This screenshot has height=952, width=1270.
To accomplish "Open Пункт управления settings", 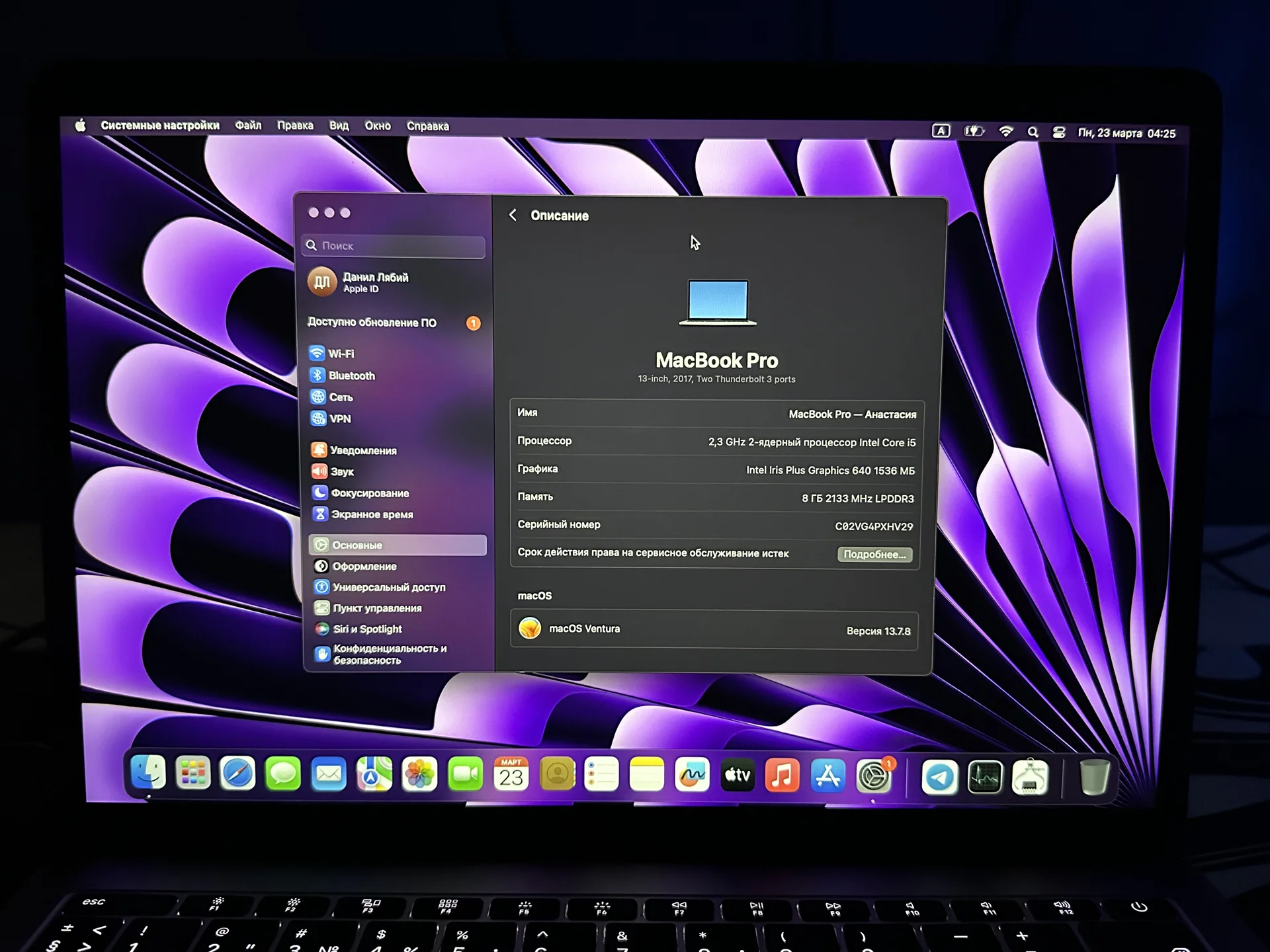I will (368, 608).
